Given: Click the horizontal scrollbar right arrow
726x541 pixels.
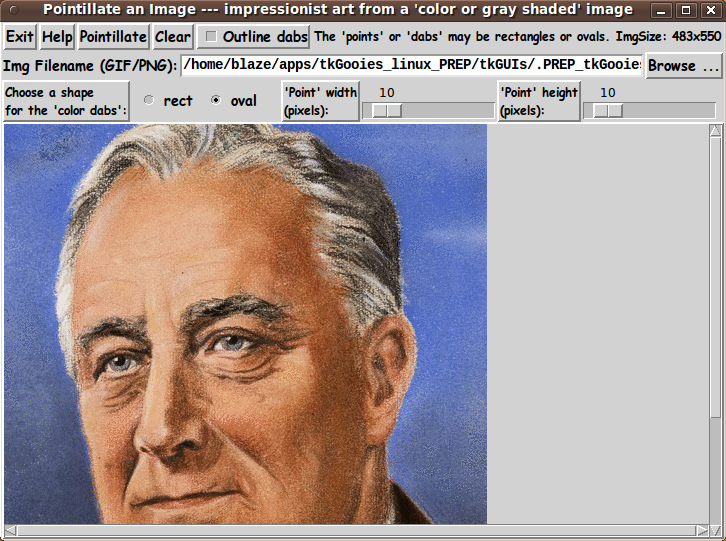Looking at the screenshot, I should click(702, 530).
